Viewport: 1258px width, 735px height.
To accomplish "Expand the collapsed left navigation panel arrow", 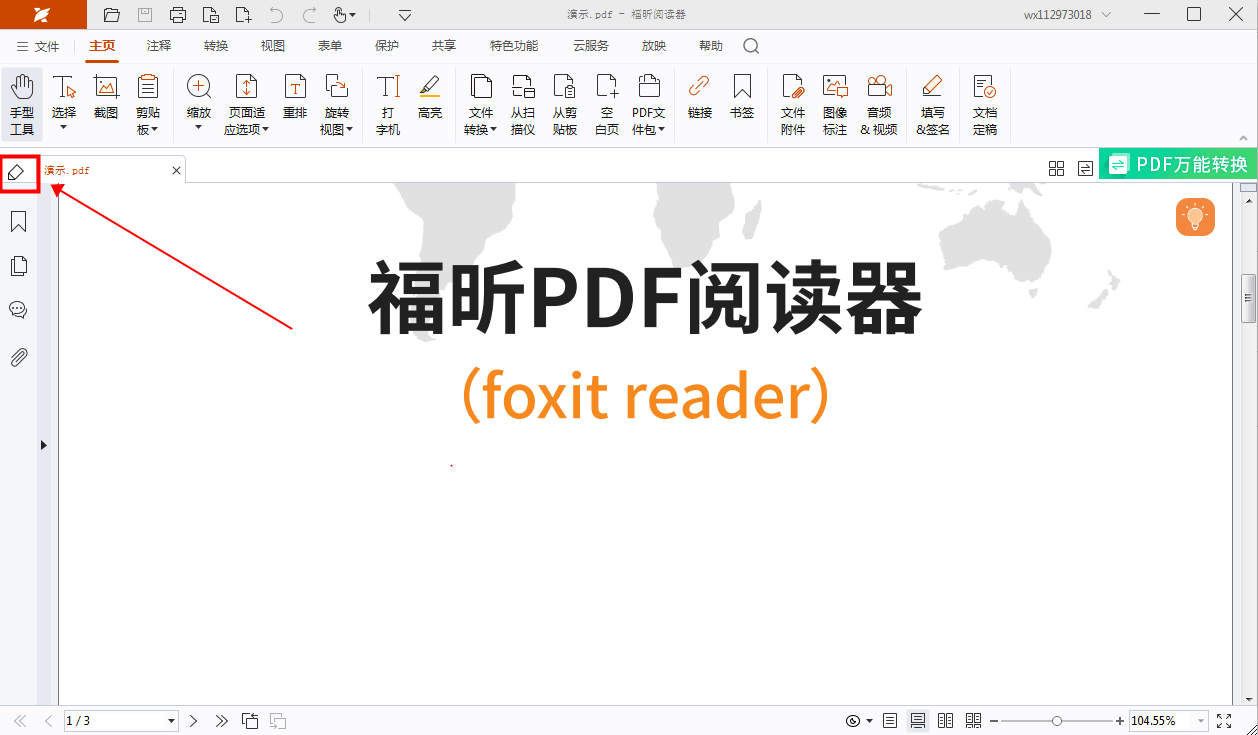I will (43, 445).
